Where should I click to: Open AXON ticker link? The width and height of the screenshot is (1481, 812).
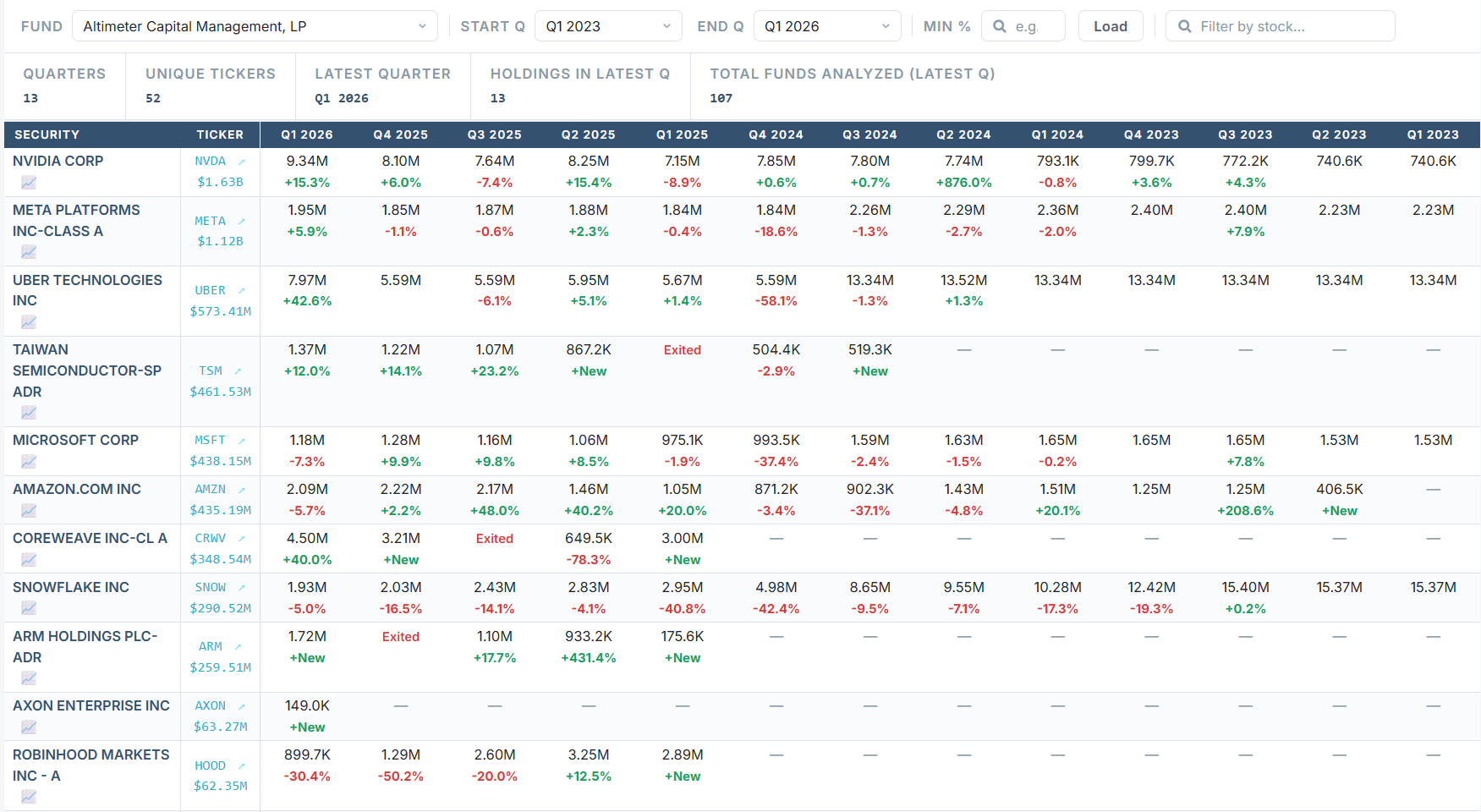click(x=211, y=705)
